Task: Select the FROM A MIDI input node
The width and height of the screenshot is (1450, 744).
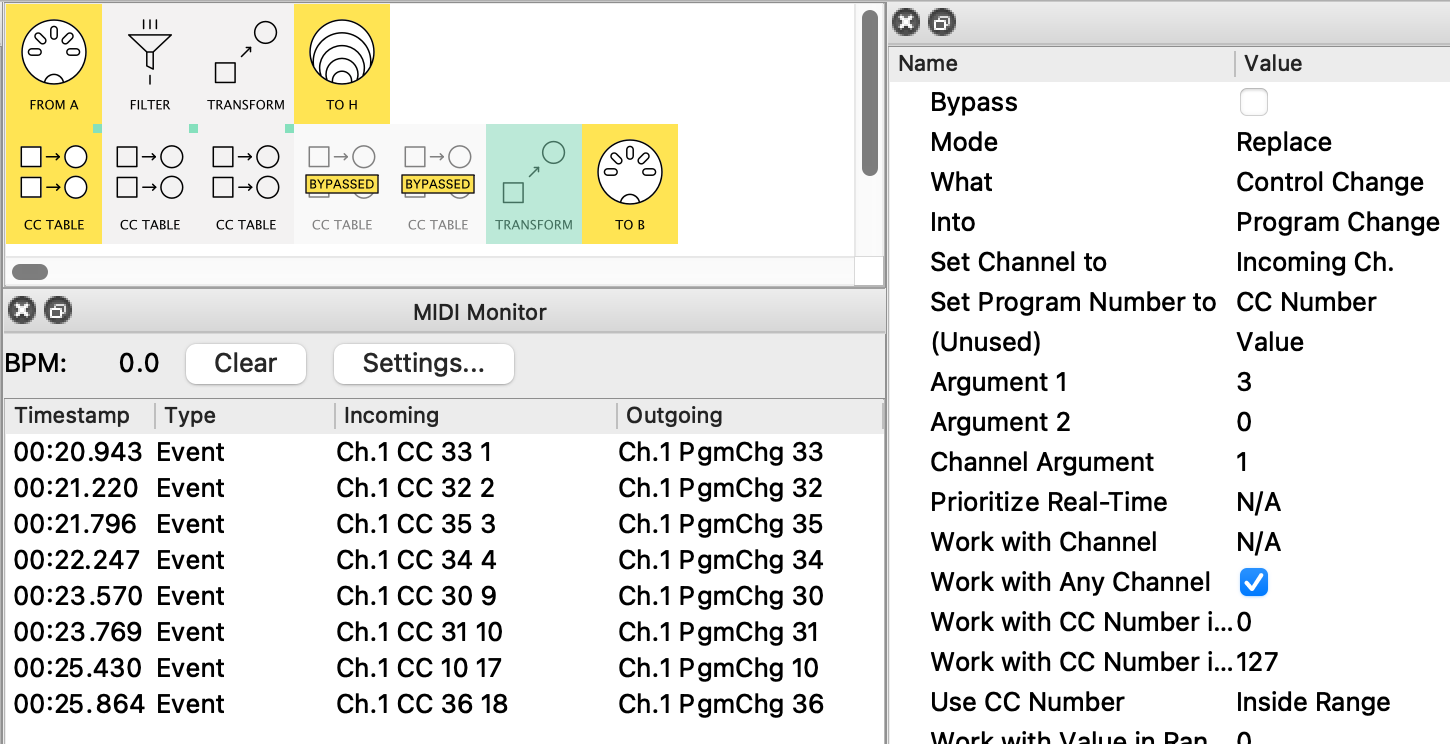Action: (53, 63)
